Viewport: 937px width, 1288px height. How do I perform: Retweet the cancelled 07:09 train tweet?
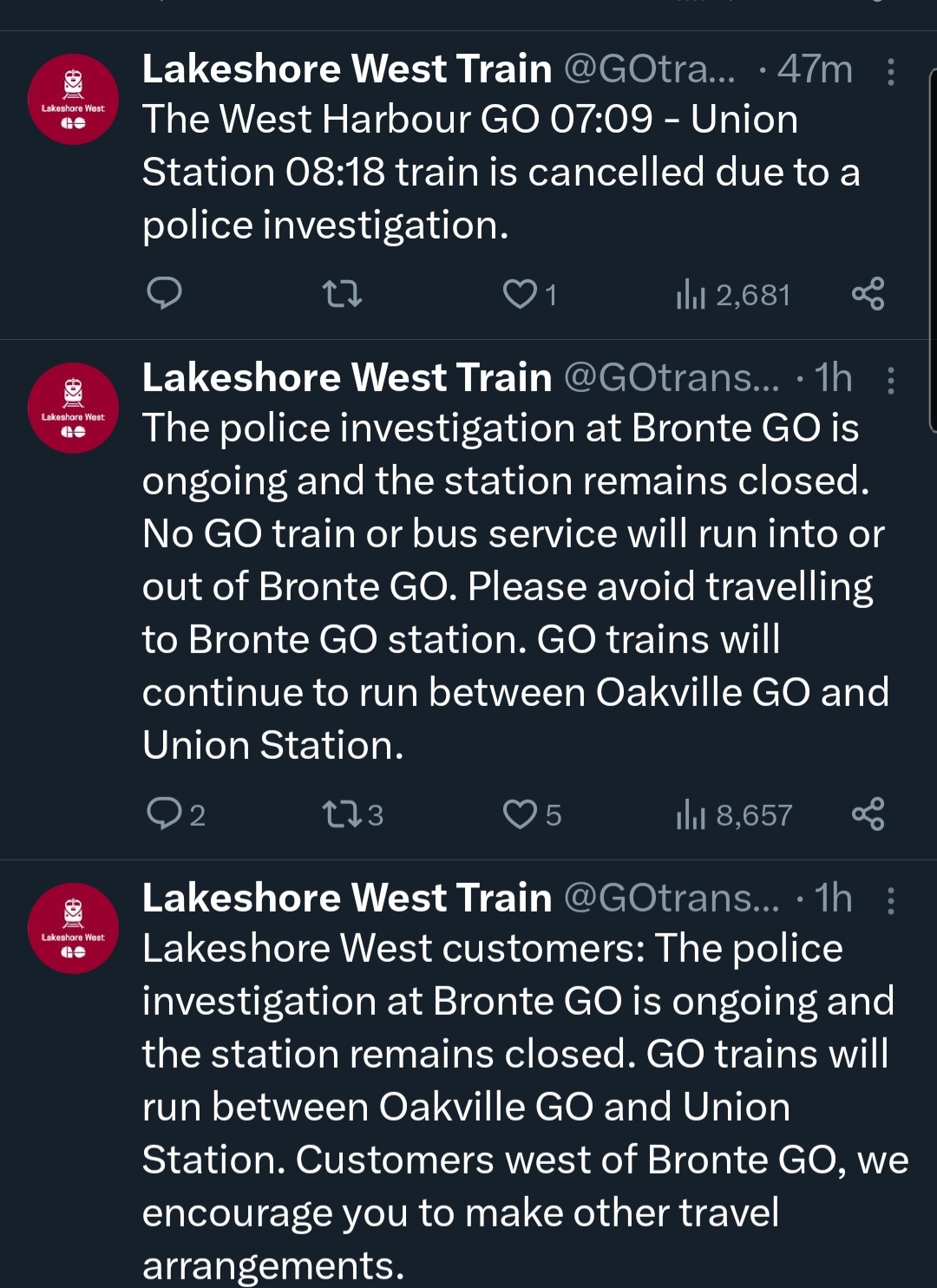point(342,294)
